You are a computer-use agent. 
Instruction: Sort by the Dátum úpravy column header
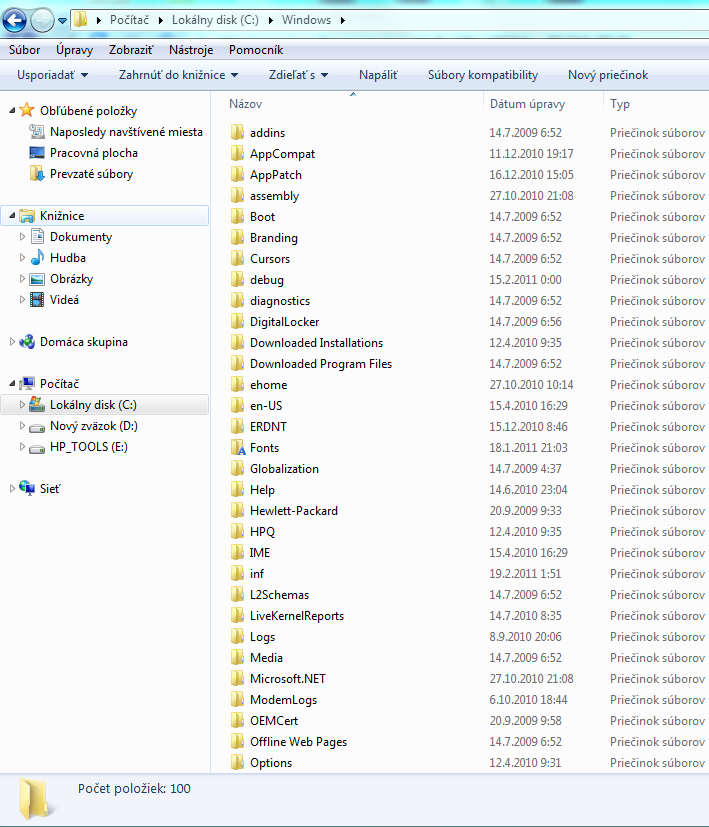coord(528,104)
